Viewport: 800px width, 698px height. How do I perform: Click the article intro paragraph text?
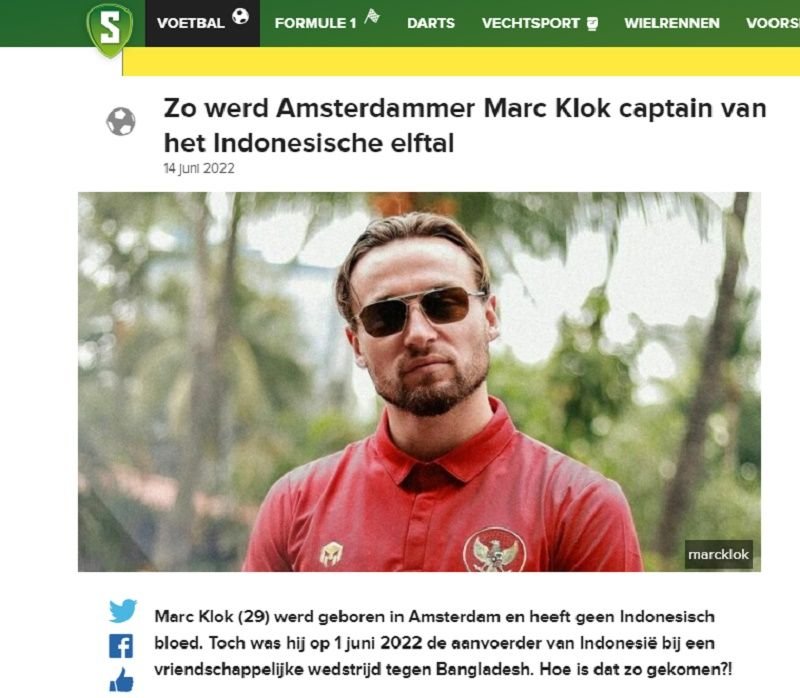point(443,643)
